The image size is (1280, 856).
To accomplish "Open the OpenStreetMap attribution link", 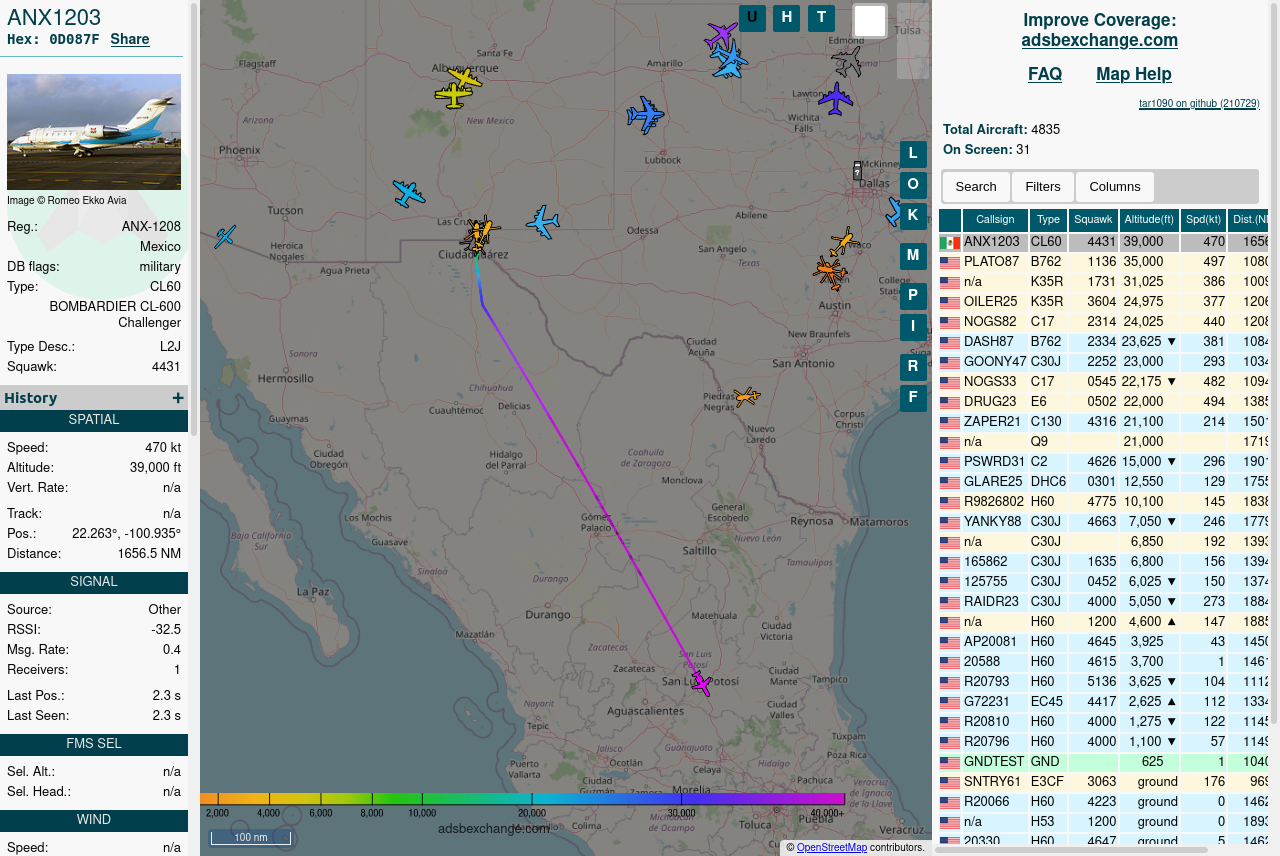I will click(832, 848).
